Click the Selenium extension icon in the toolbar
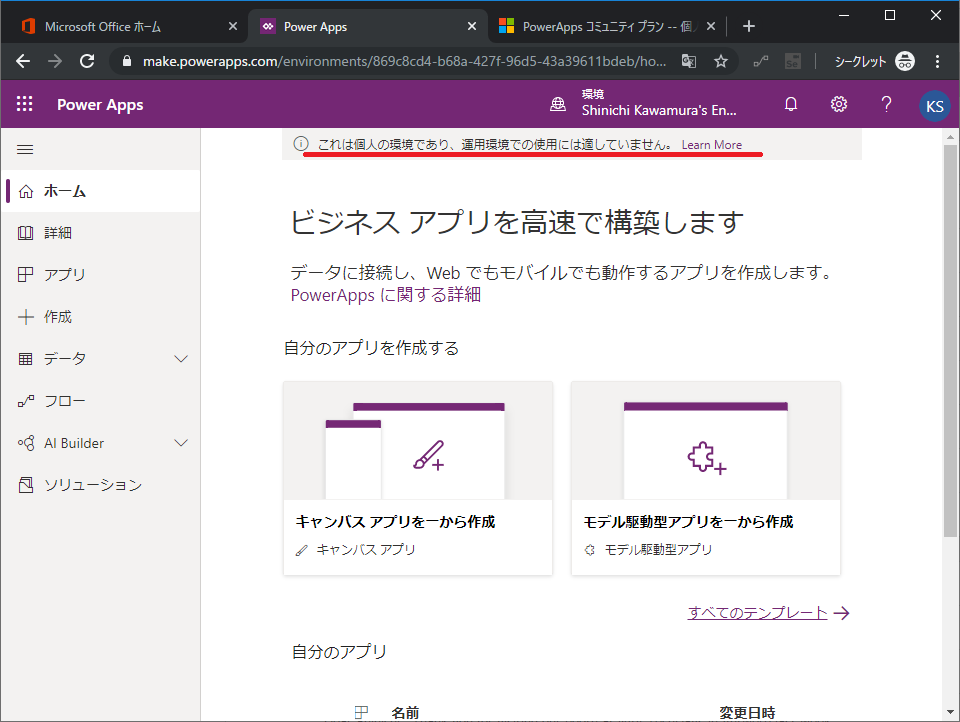Screen dimensions: 960x722 click(793, 61)
